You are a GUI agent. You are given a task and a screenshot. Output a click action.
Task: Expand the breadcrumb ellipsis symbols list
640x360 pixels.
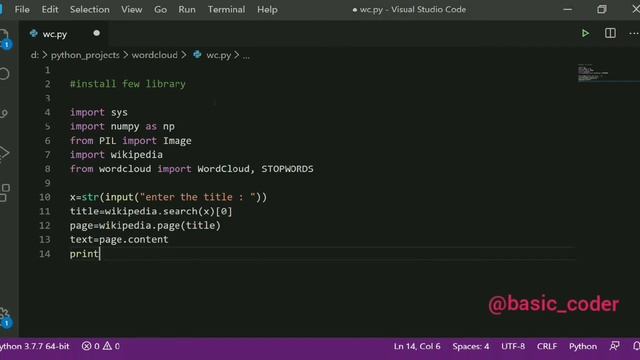tap(246, 56)
